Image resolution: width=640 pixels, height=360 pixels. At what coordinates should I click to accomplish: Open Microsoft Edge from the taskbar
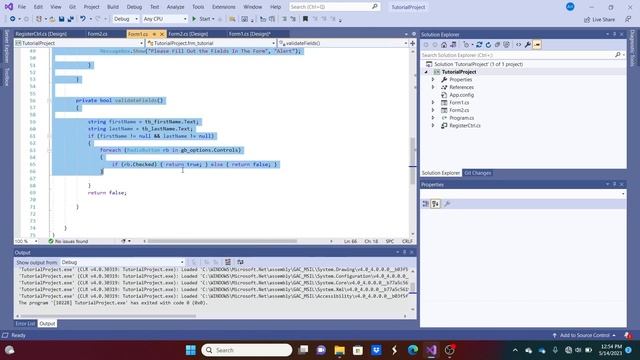click(x=413, y=350)
